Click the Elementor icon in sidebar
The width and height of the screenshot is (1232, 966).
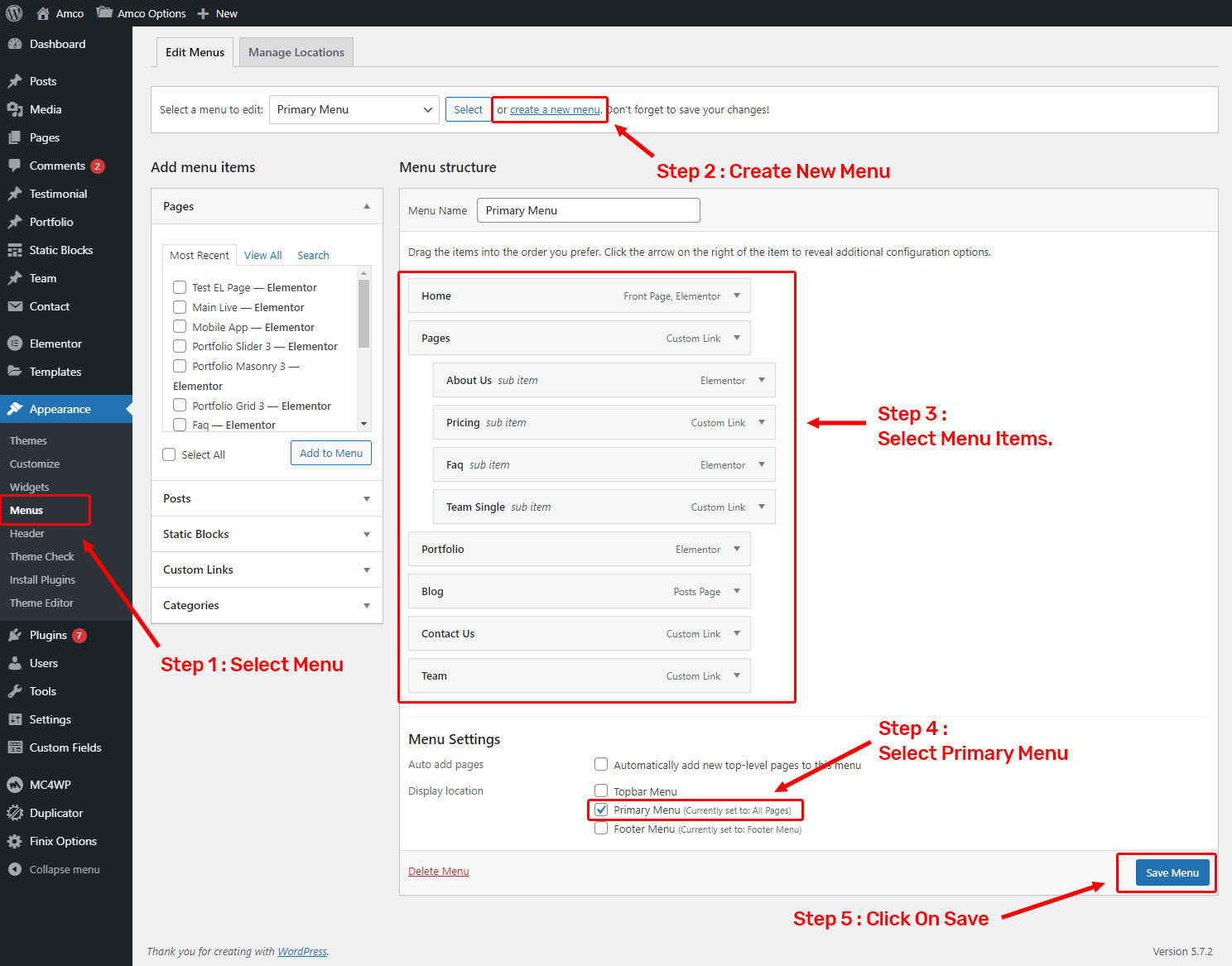tap(15, 344)
